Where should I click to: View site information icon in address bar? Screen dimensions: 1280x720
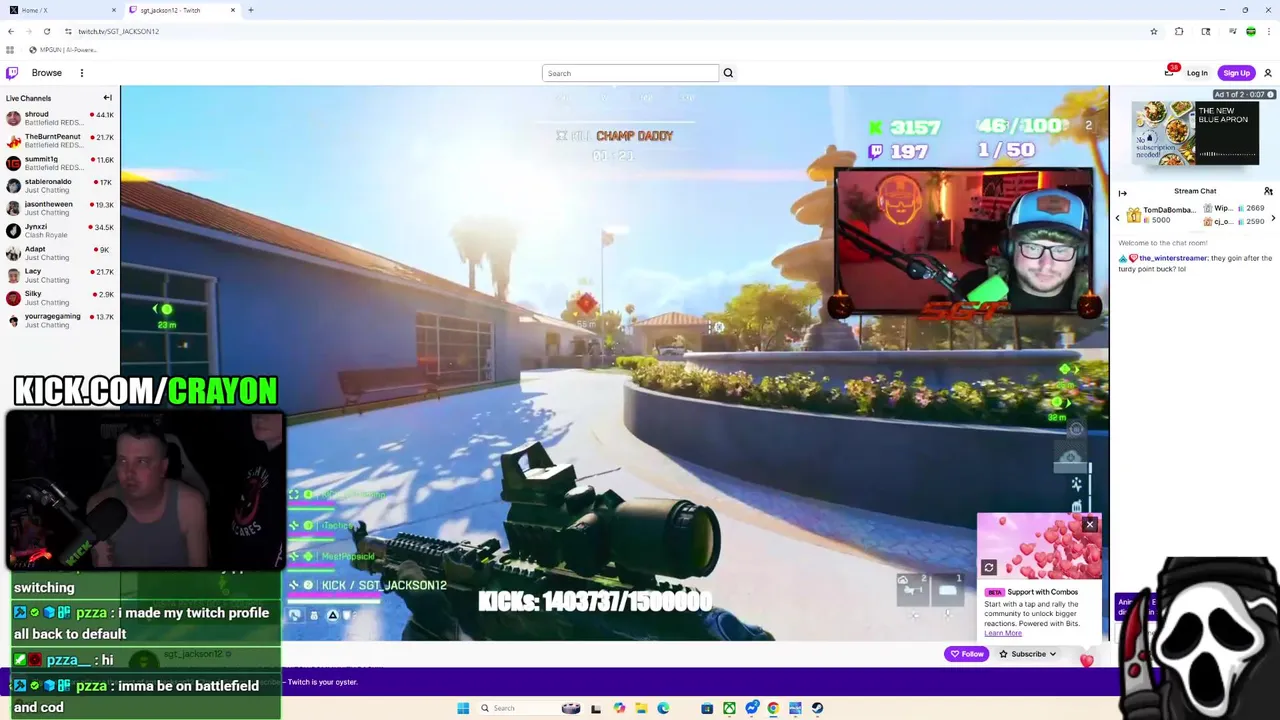pyautogui.click(x=68, y=31)
